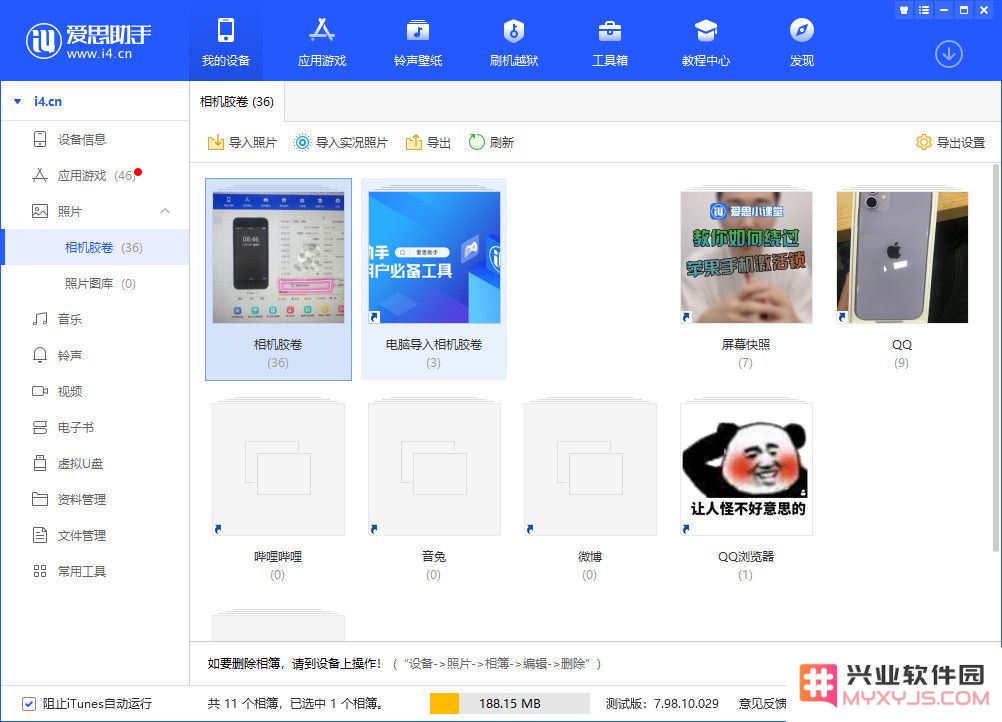Click the 188.15 MB storage bar
The height and width of the screenshot is (722, 1002).
click(x=509, y=703)
